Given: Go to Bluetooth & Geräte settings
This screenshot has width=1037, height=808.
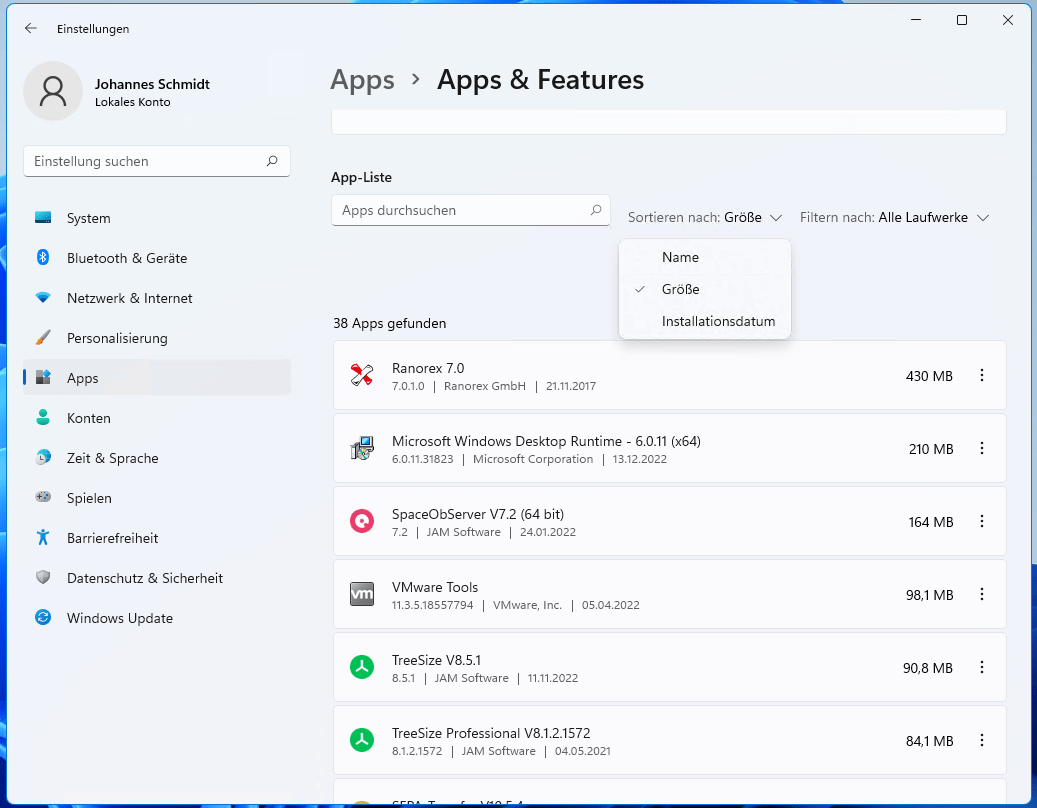Looking at the screenshot, I should (x=157, y=258).
